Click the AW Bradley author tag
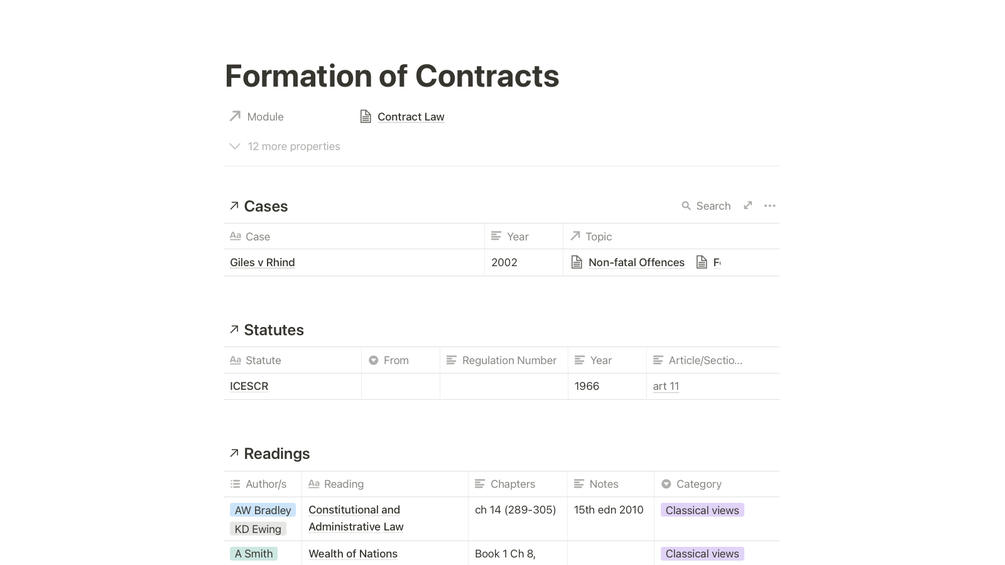 click(x=263, y=510)
